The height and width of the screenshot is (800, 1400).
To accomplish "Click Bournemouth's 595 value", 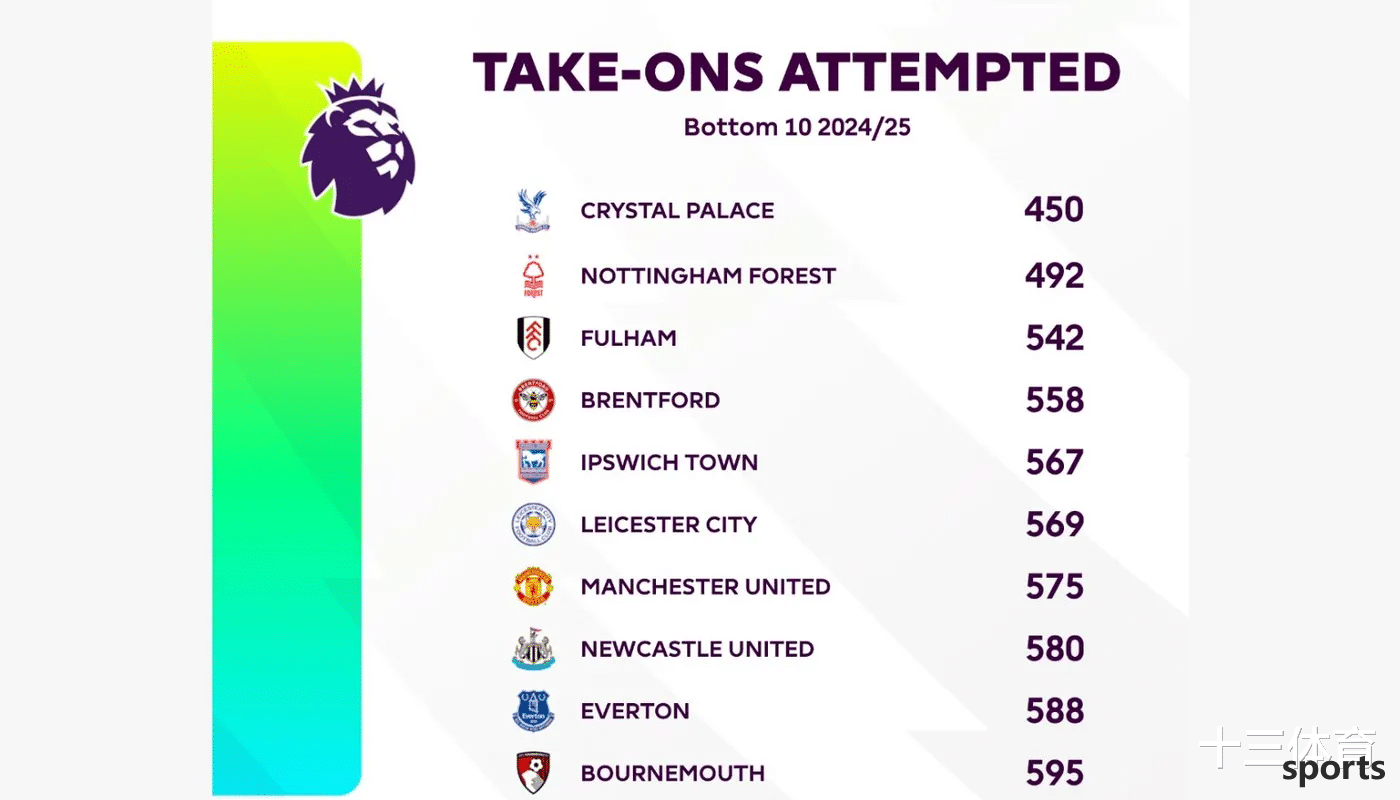I will [x=1055, y=773].
